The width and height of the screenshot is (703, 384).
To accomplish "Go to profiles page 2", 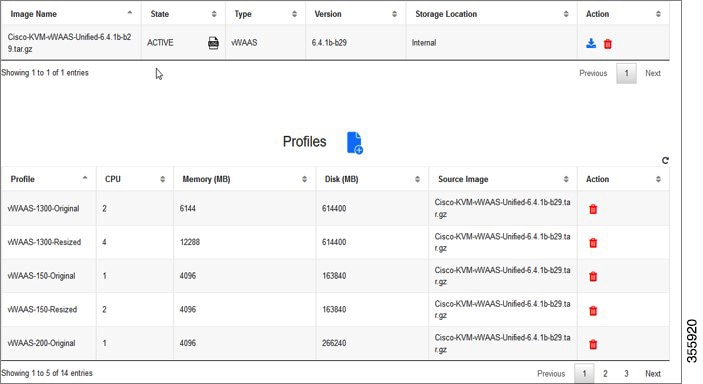I will click(x=605, y=373).
